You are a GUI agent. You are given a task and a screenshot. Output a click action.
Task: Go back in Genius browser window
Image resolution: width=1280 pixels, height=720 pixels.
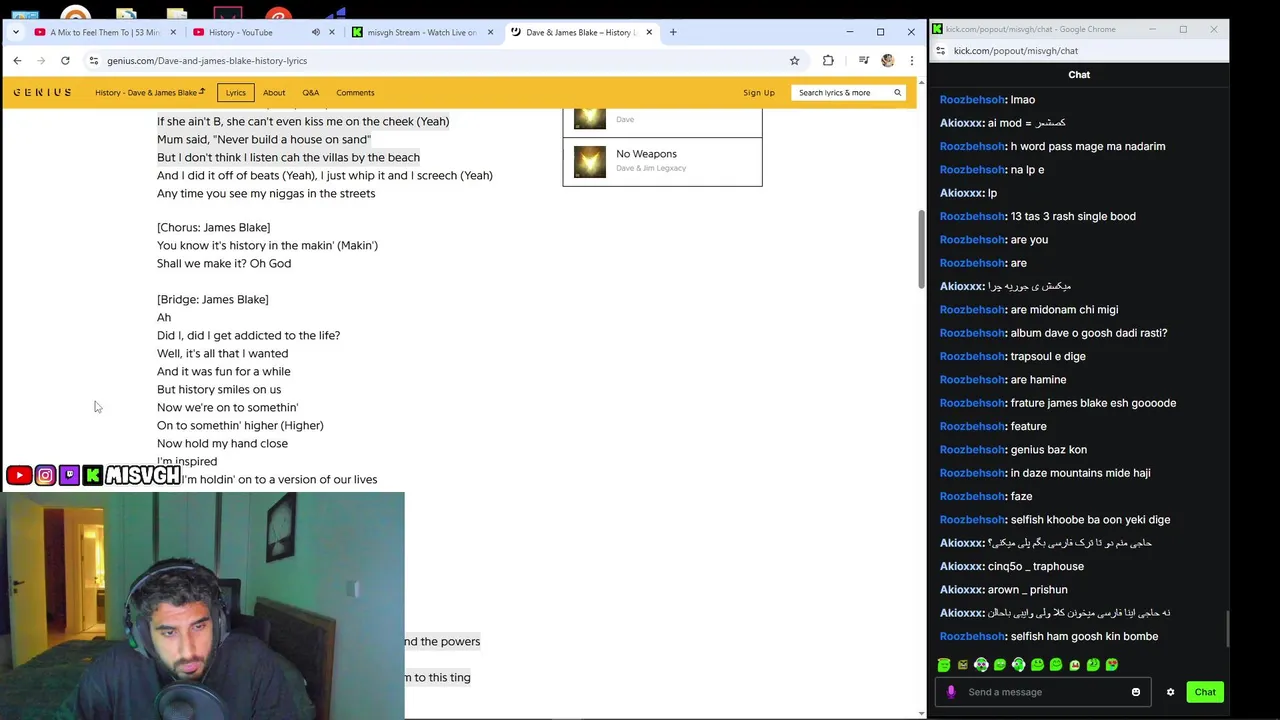pyautogui.click(x=17, y=60)
